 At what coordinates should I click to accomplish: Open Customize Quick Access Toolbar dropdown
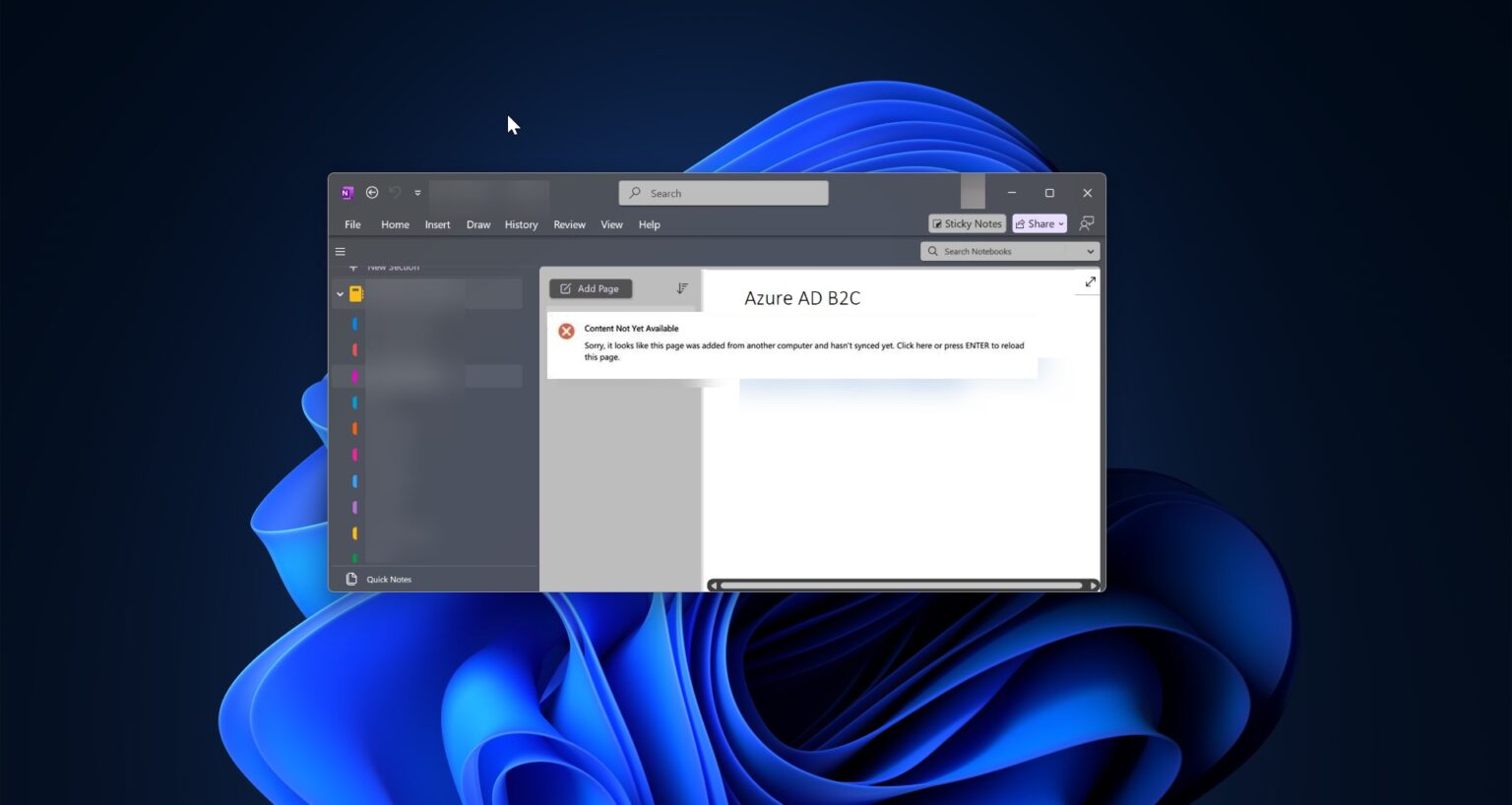(417, 193)
